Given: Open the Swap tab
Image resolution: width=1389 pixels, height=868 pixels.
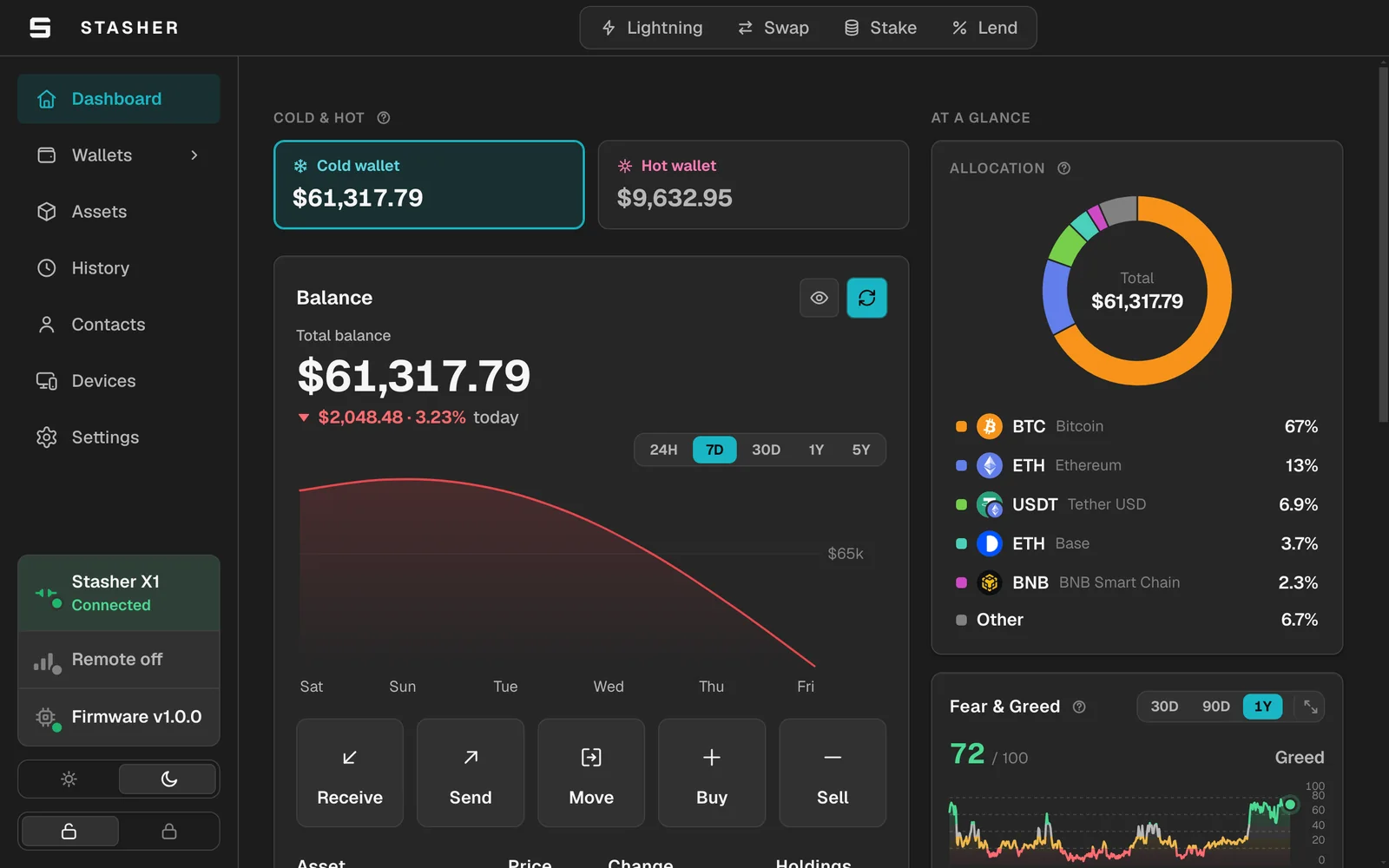Looking at the screenshot, I should click(773, 28).
